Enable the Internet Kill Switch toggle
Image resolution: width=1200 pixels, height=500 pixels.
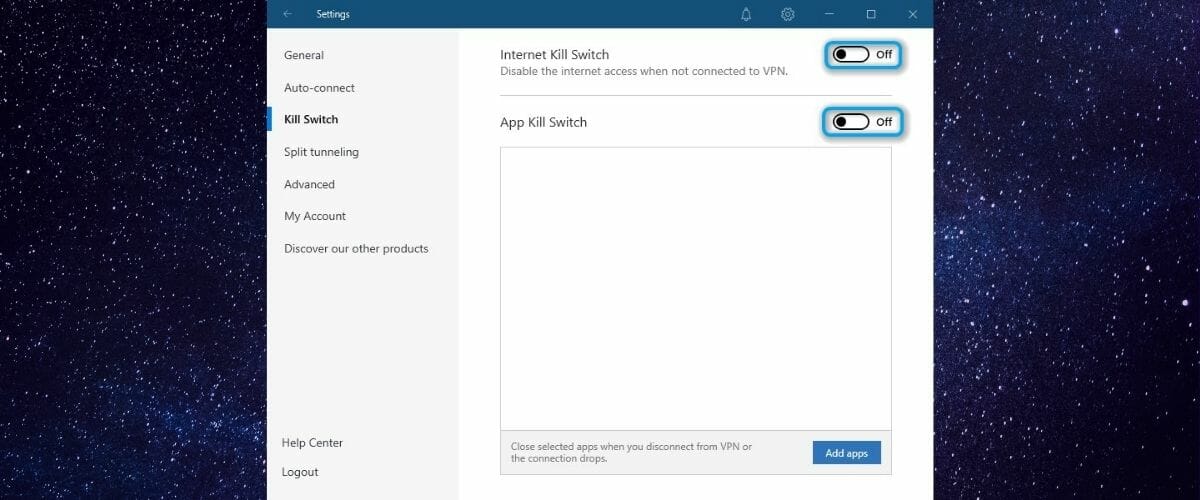click(852, 55)
